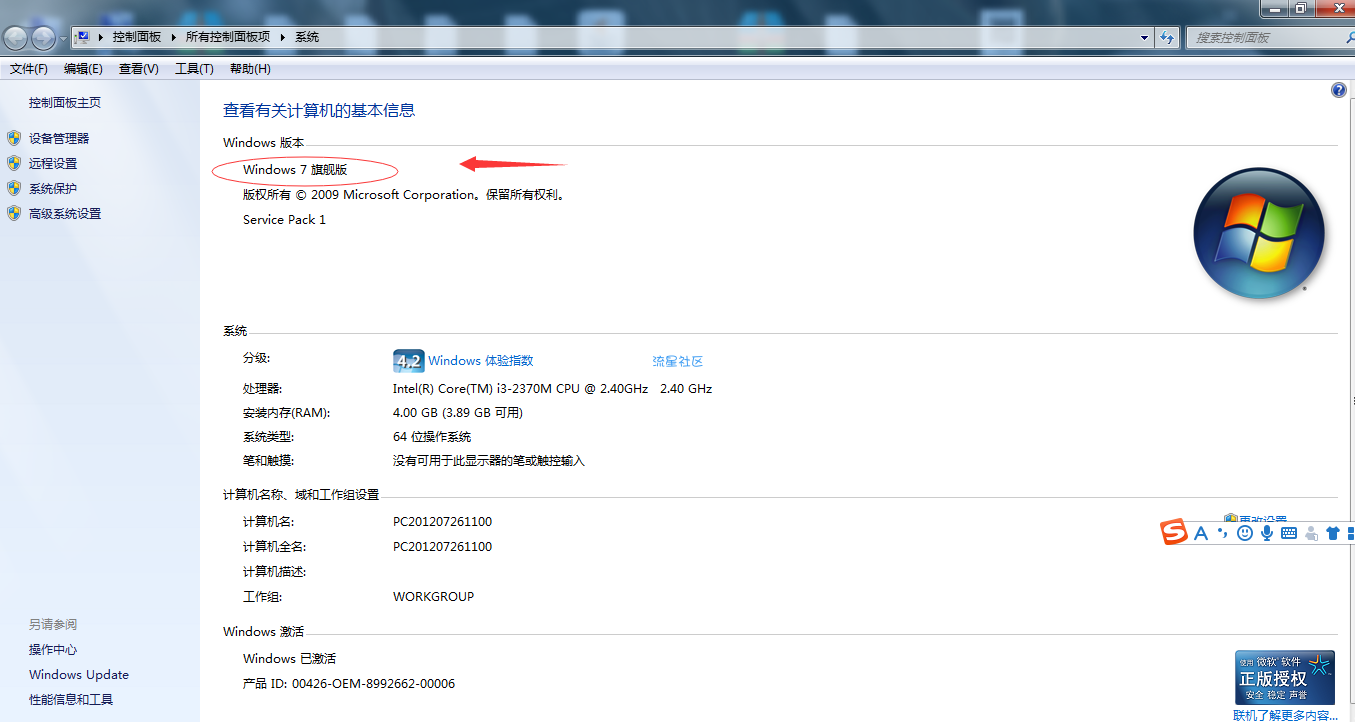Click the Service Pack 1 text

(x=284, y=220)
